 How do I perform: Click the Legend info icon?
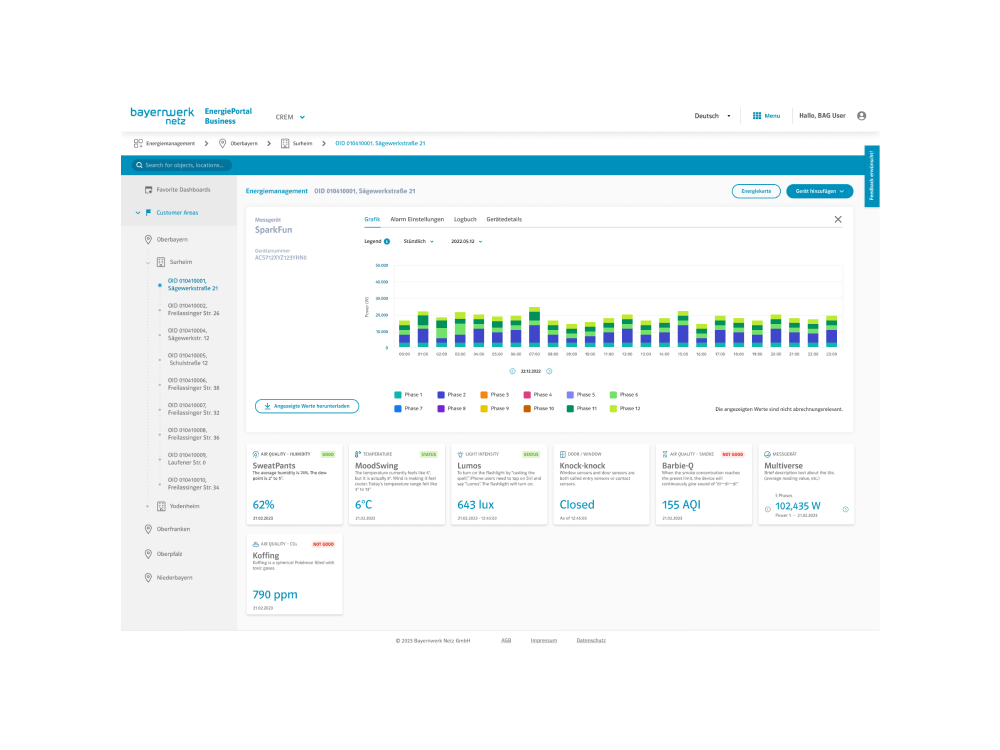pyautogui.click(x=387, y=241)
